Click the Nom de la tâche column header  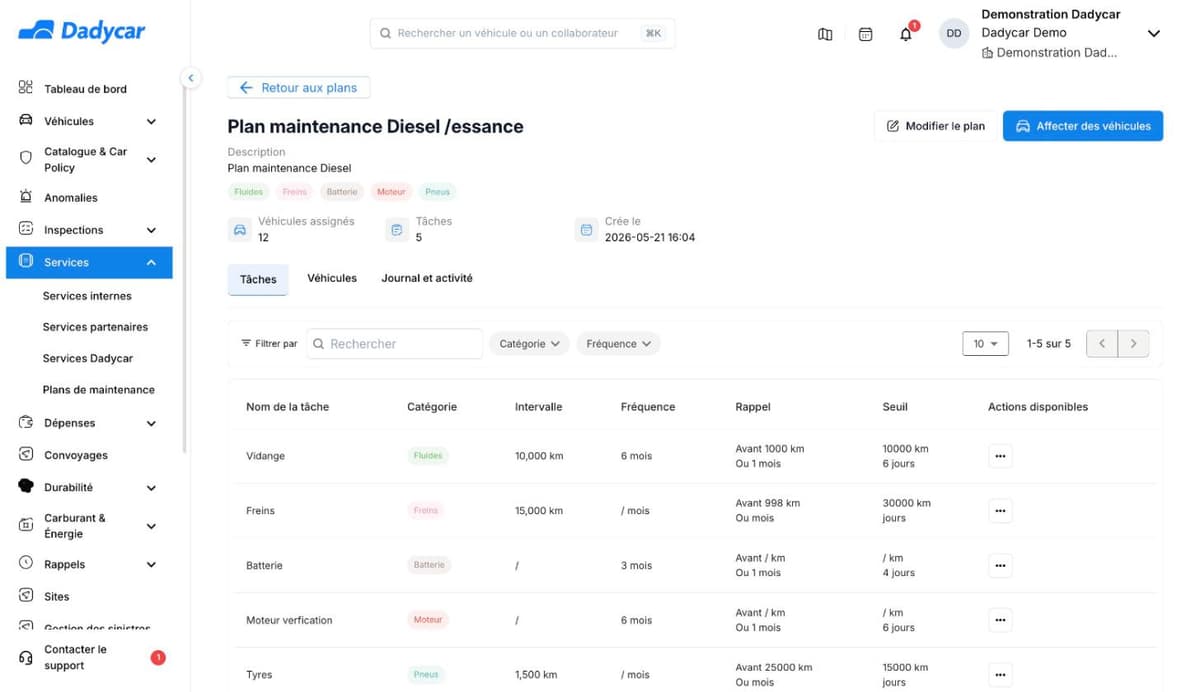pyautogui.click(x=287, y=407)
